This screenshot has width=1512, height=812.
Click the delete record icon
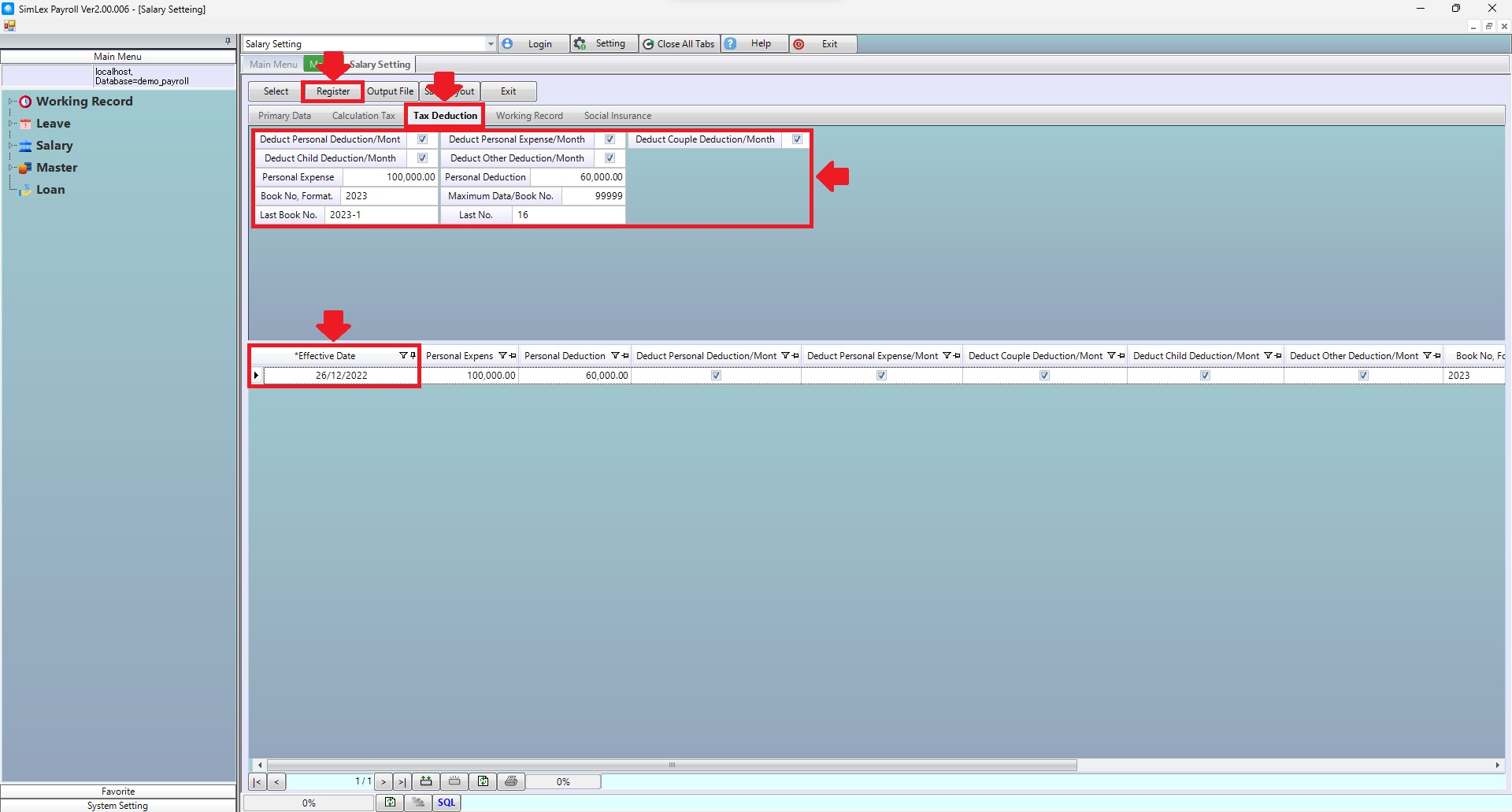tap(454, 781)
